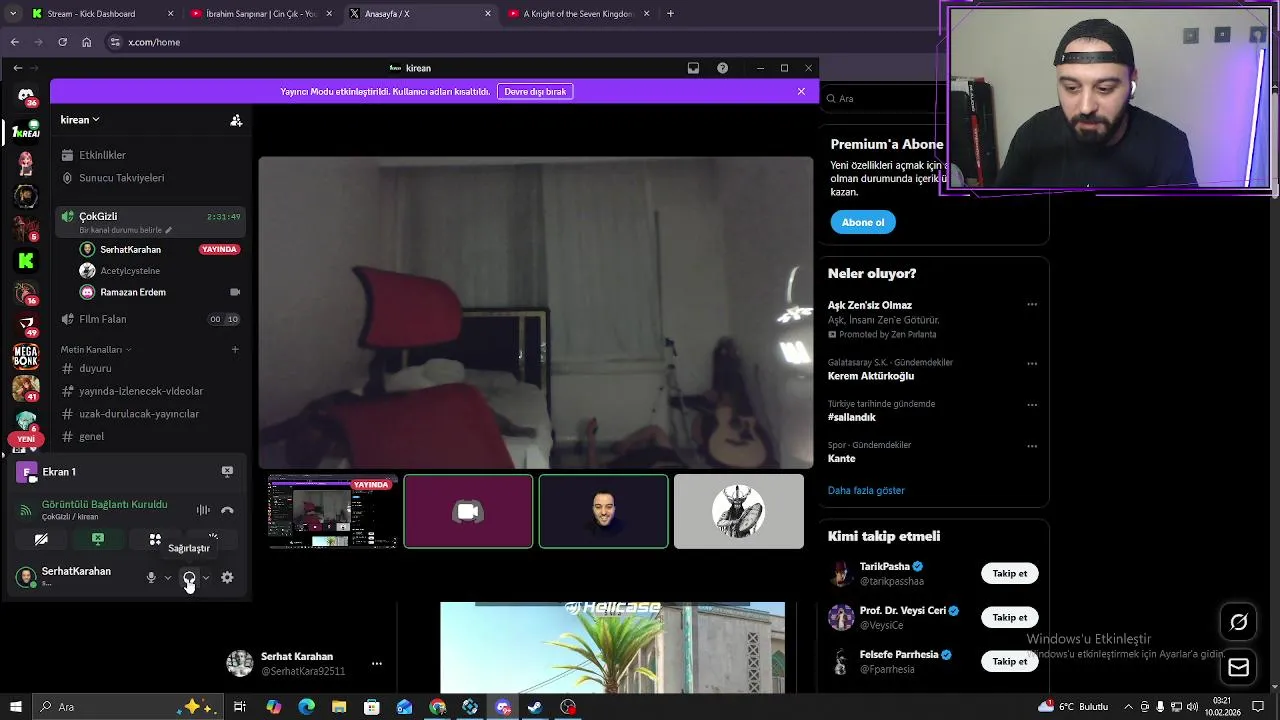Expand the kirean server name dropdown

tap(80, 120)
